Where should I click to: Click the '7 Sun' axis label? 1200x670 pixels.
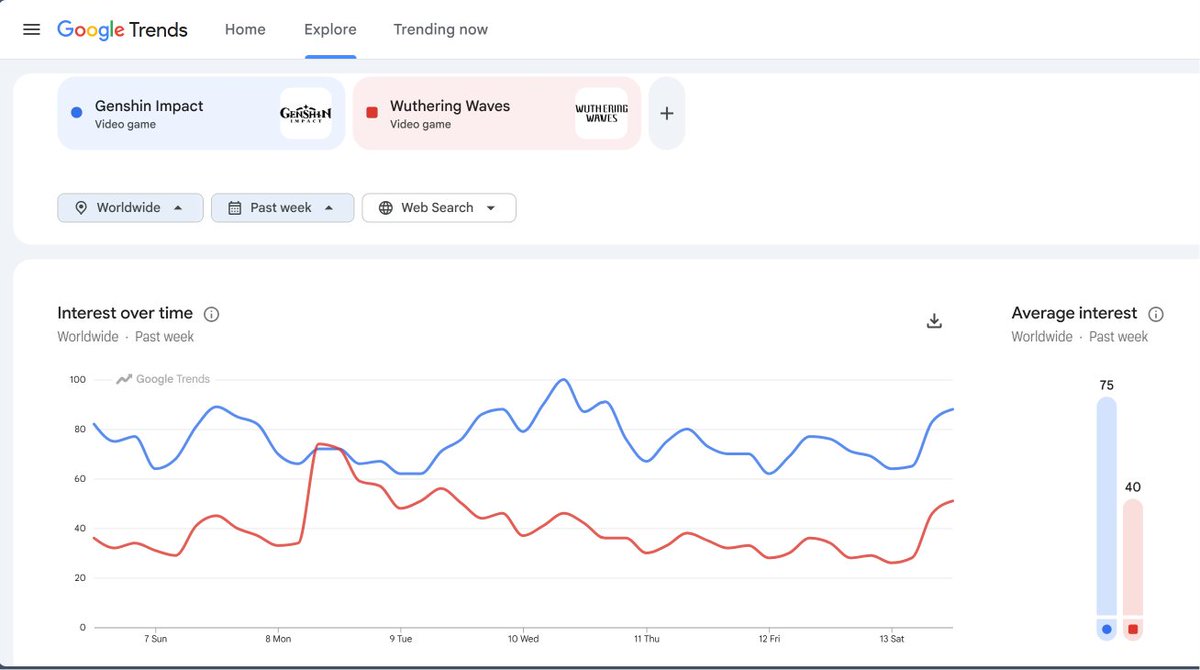pos(156,638)
